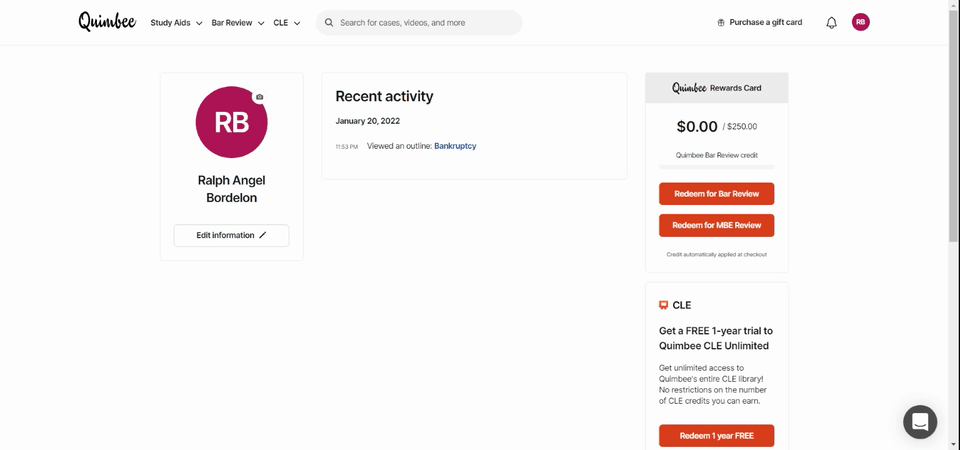Screen dimensions: 960x450
Task: Click the pencil icon beside Edit information
Action: click(263, 235)
